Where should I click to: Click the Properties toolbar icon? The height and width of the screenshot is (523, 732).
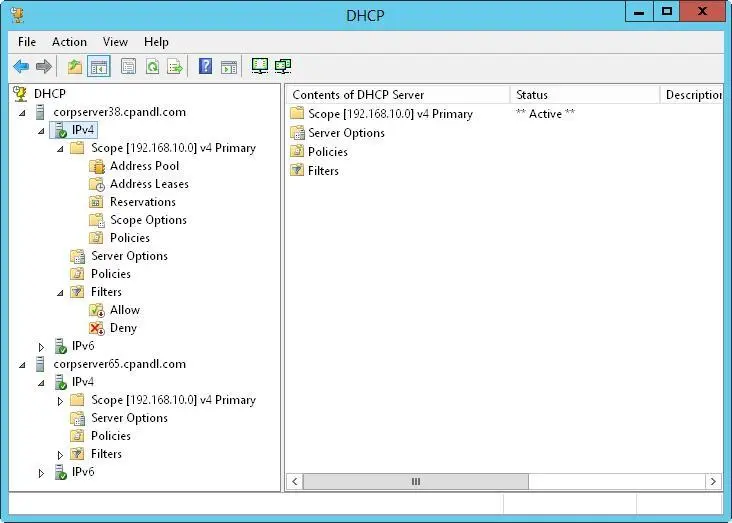(128, 66)
